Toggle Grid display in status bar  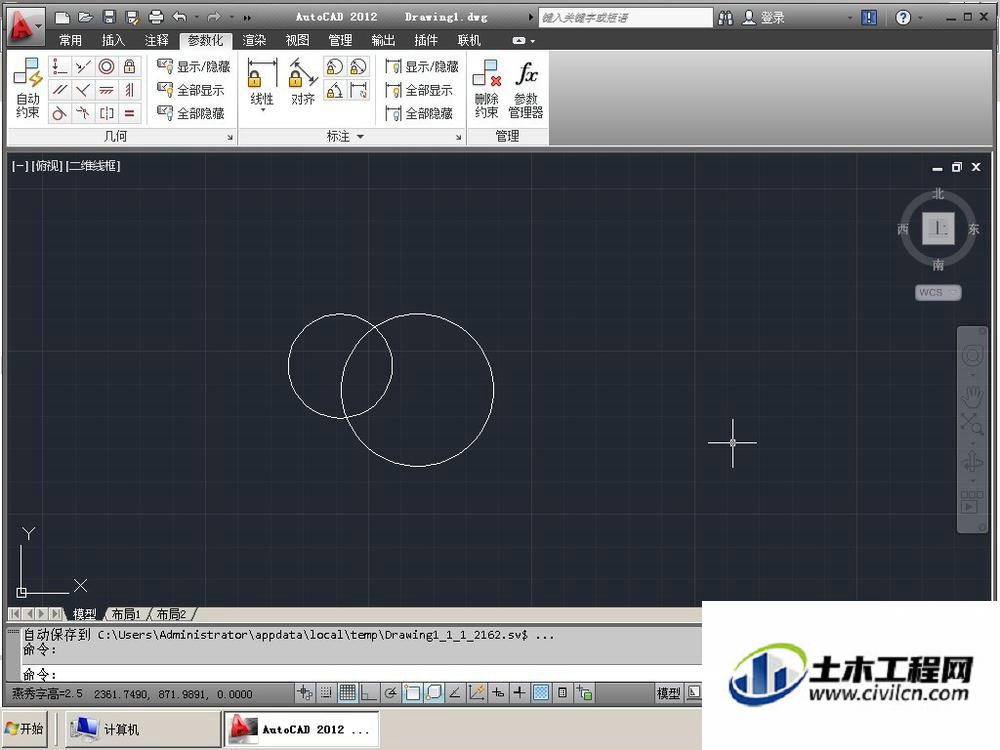[348, 693]
